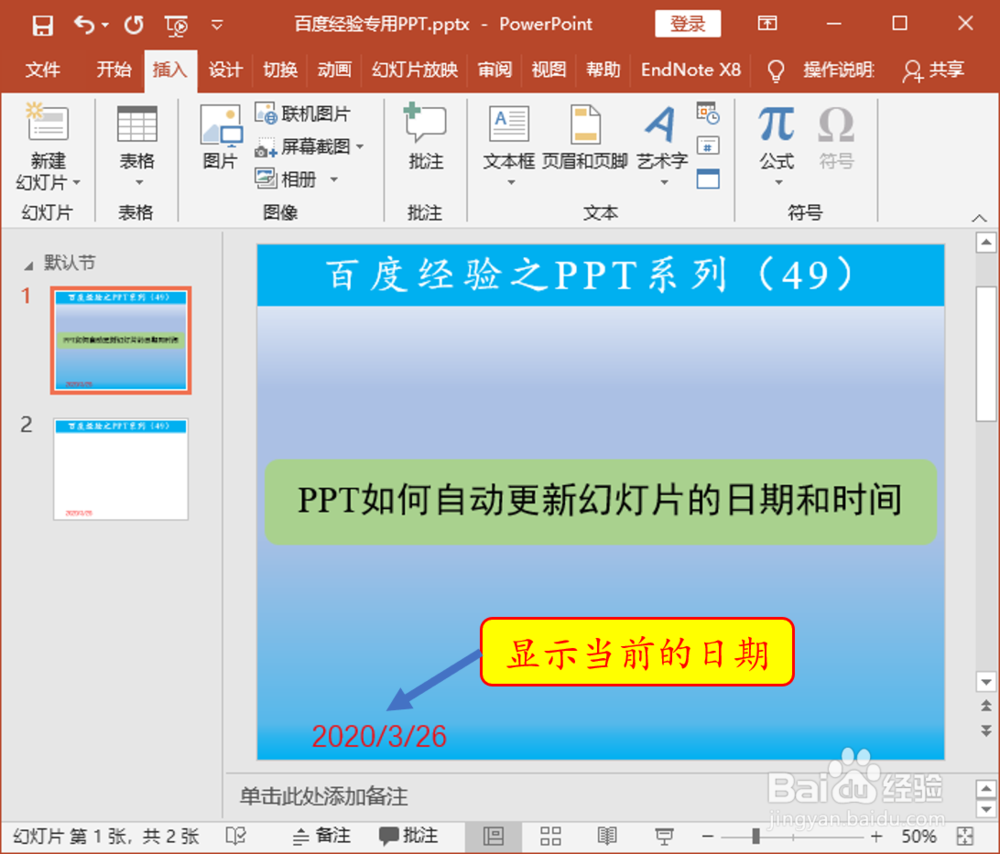This screenshot has width=1000, height=854.
Task: Click the spell check status icon
Action: [235, 836]
